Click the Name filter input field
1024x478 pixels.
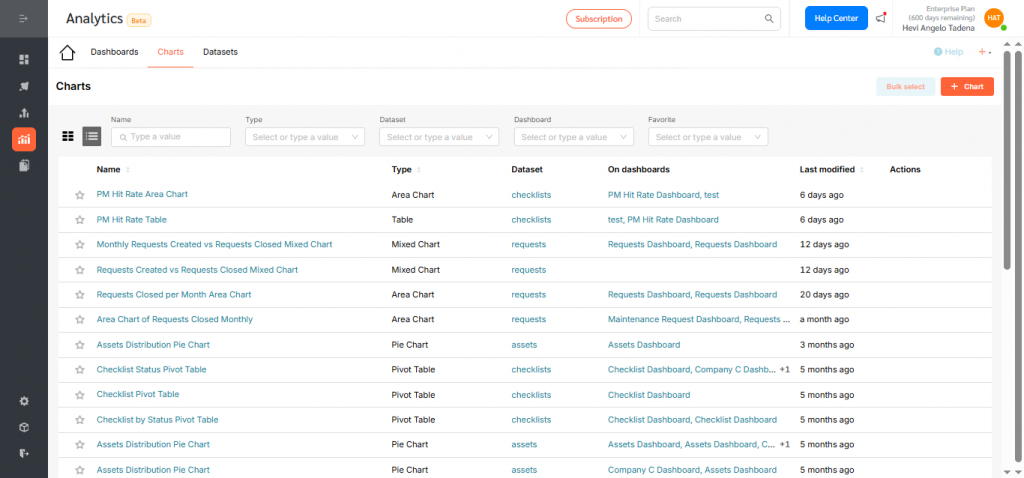click(x=171, y=137)
